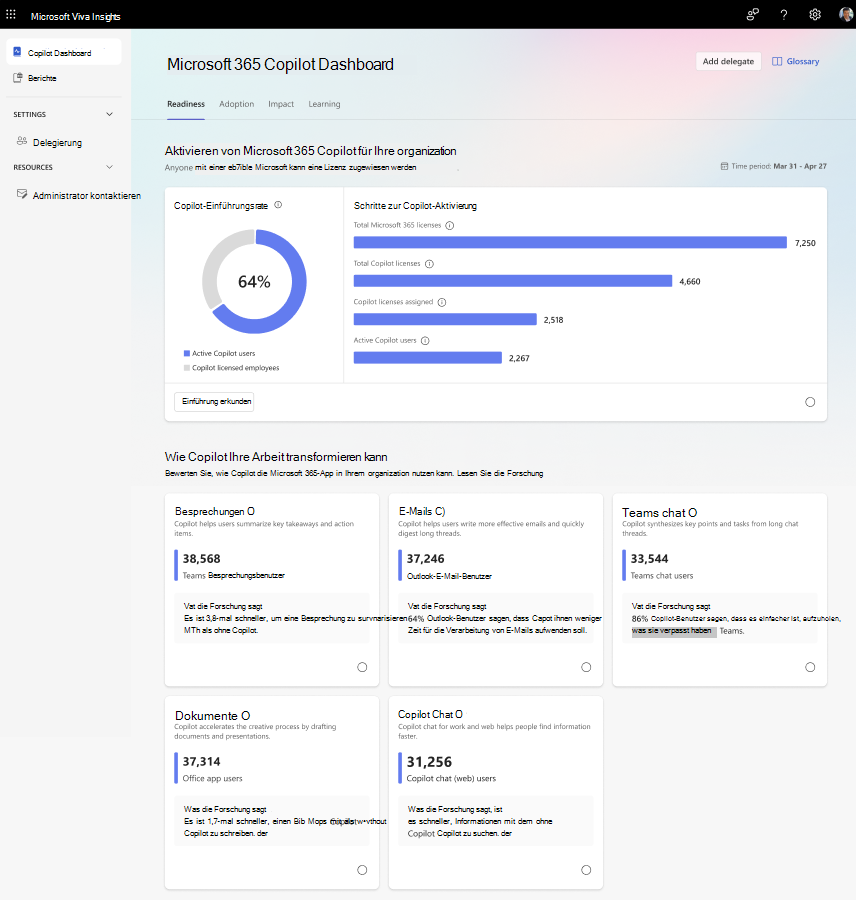Switch to the Adoption tab
The width and height of the screenshot is (856, 900).
[237, 104]
